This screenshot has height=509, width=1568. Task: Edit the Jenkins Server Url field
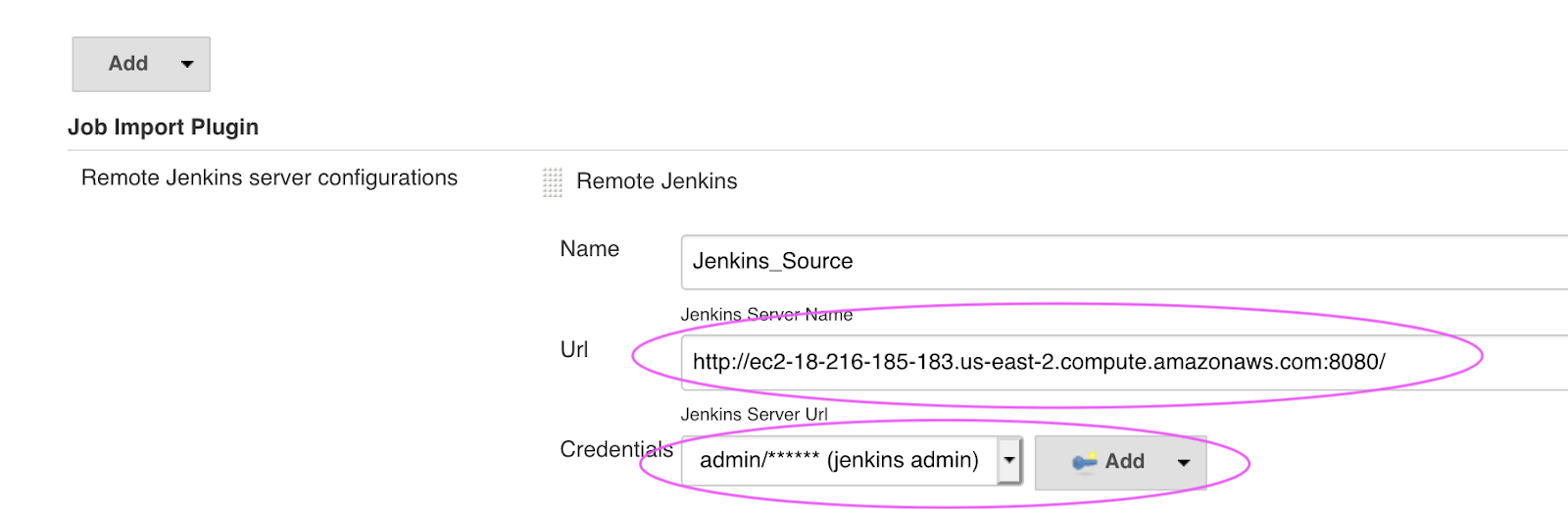(x=1124, y=362)
